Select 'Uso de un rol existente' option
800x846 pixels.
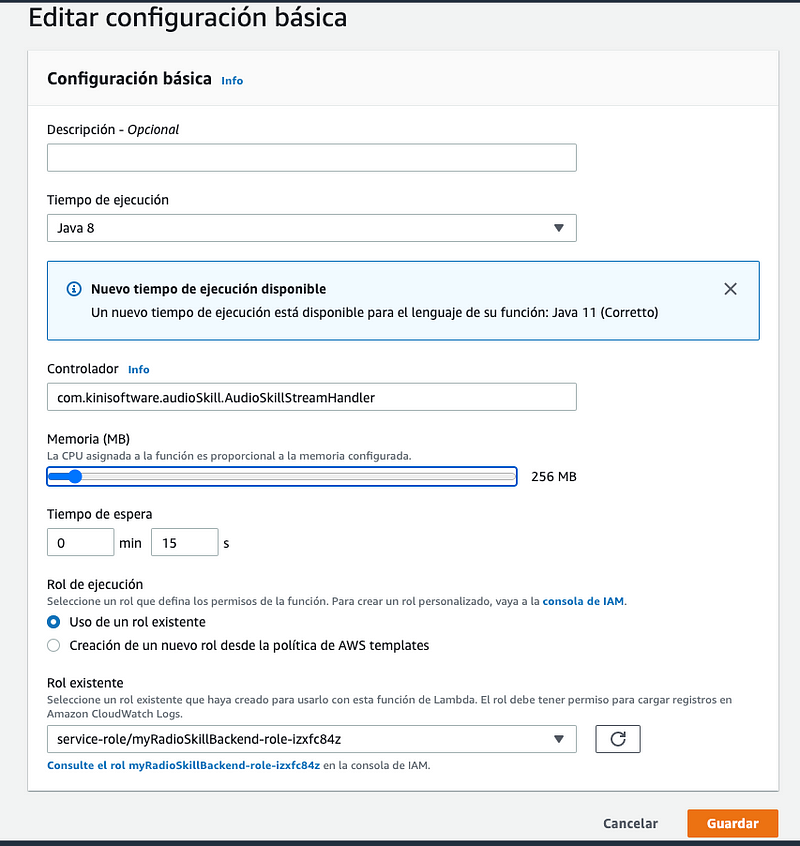tap(54, 622)
